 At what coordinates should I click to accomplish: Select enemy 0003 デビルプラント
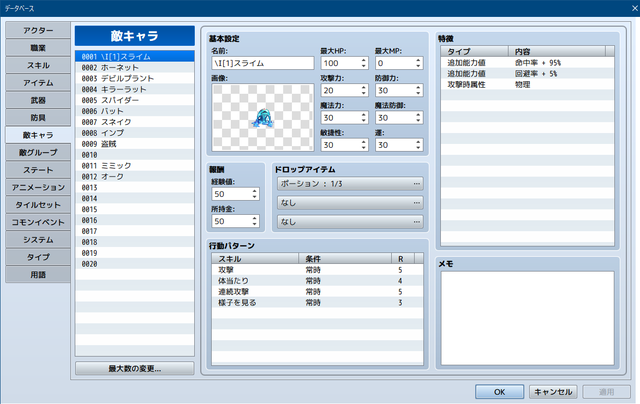point(135,78)
